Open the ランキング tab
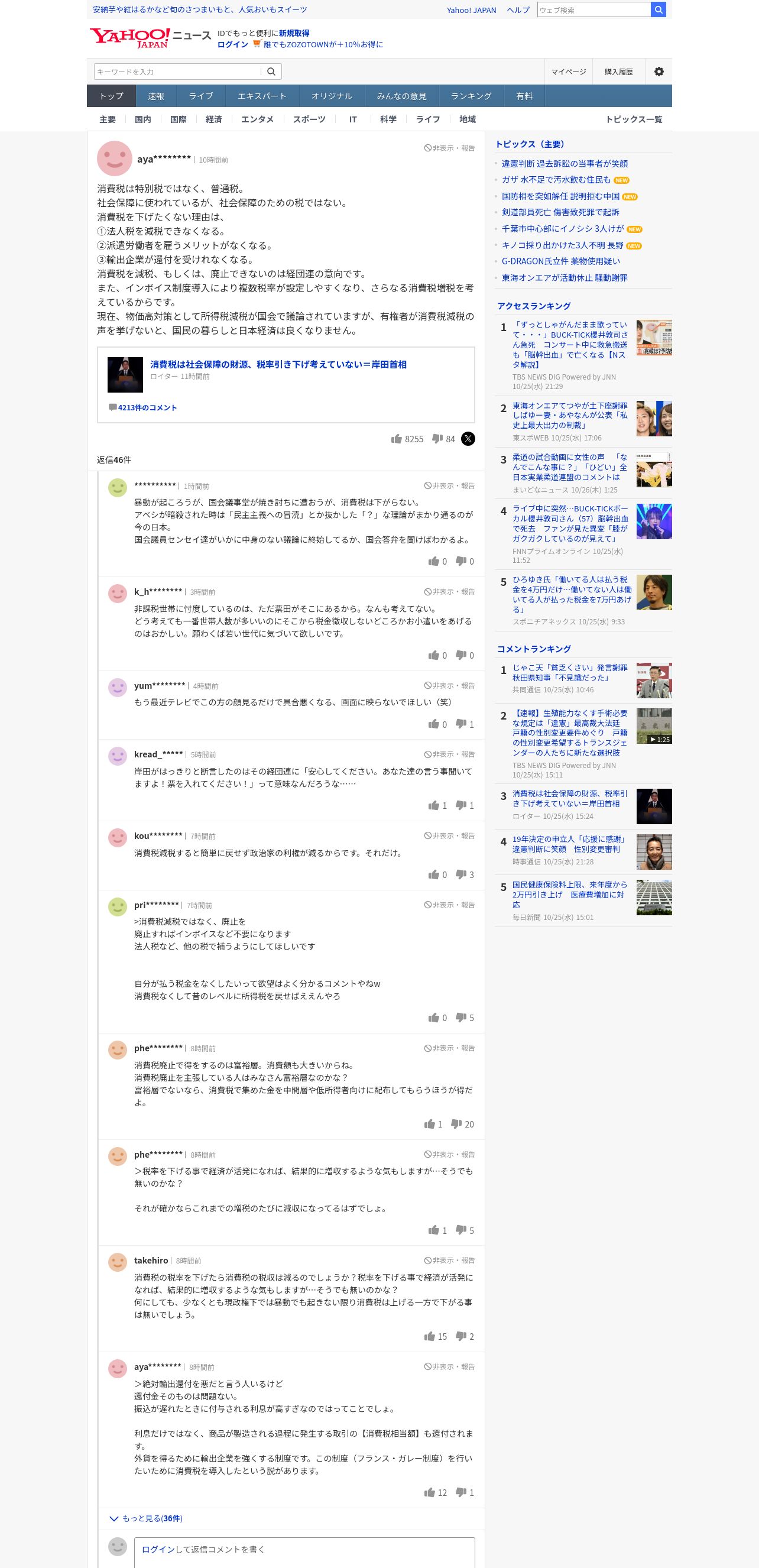Screen dimensions: 759x1568 (471, 96)
